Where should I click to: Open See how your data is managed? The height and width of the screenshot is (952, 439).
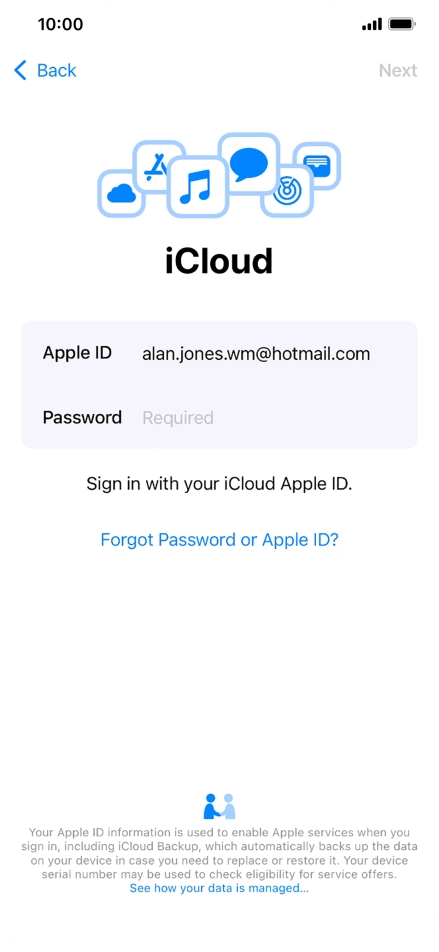[x=219, y=888]
